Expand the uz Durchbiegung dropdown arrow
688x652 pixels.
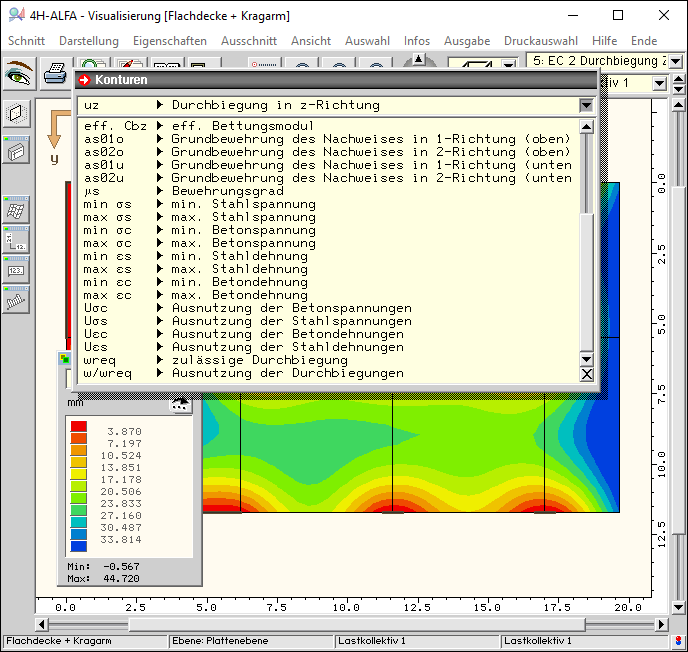[x=586, y=105]
